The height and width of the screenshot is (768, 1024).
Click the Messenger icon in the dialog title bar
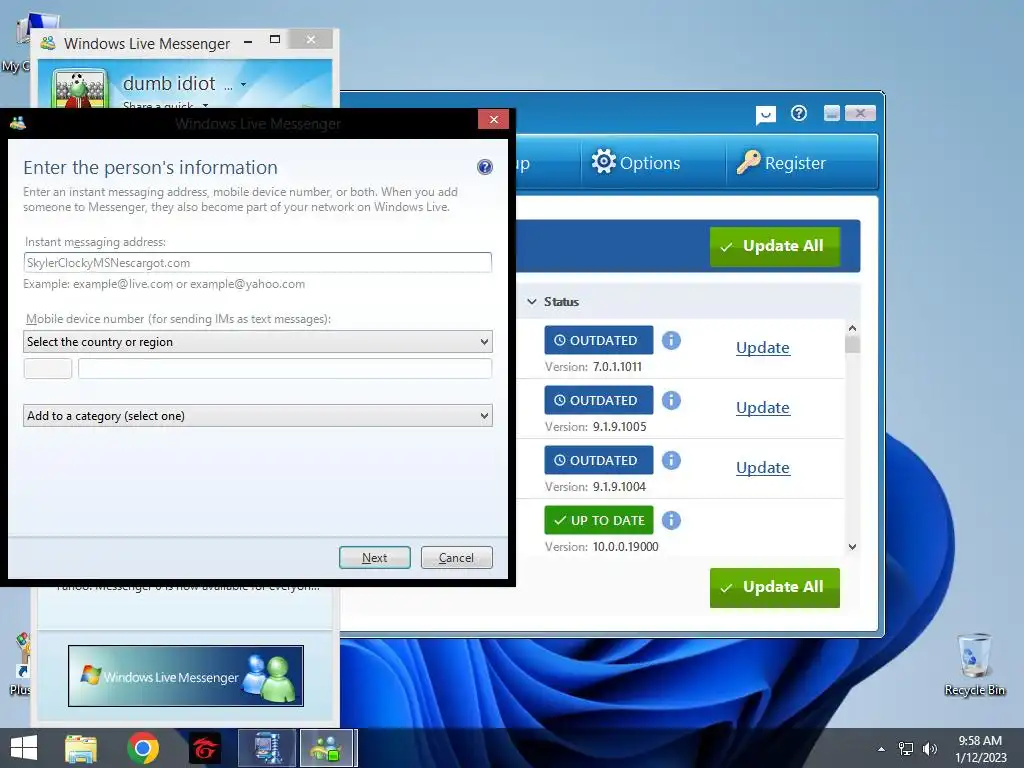pyautogui.click(x=18, y=122)
